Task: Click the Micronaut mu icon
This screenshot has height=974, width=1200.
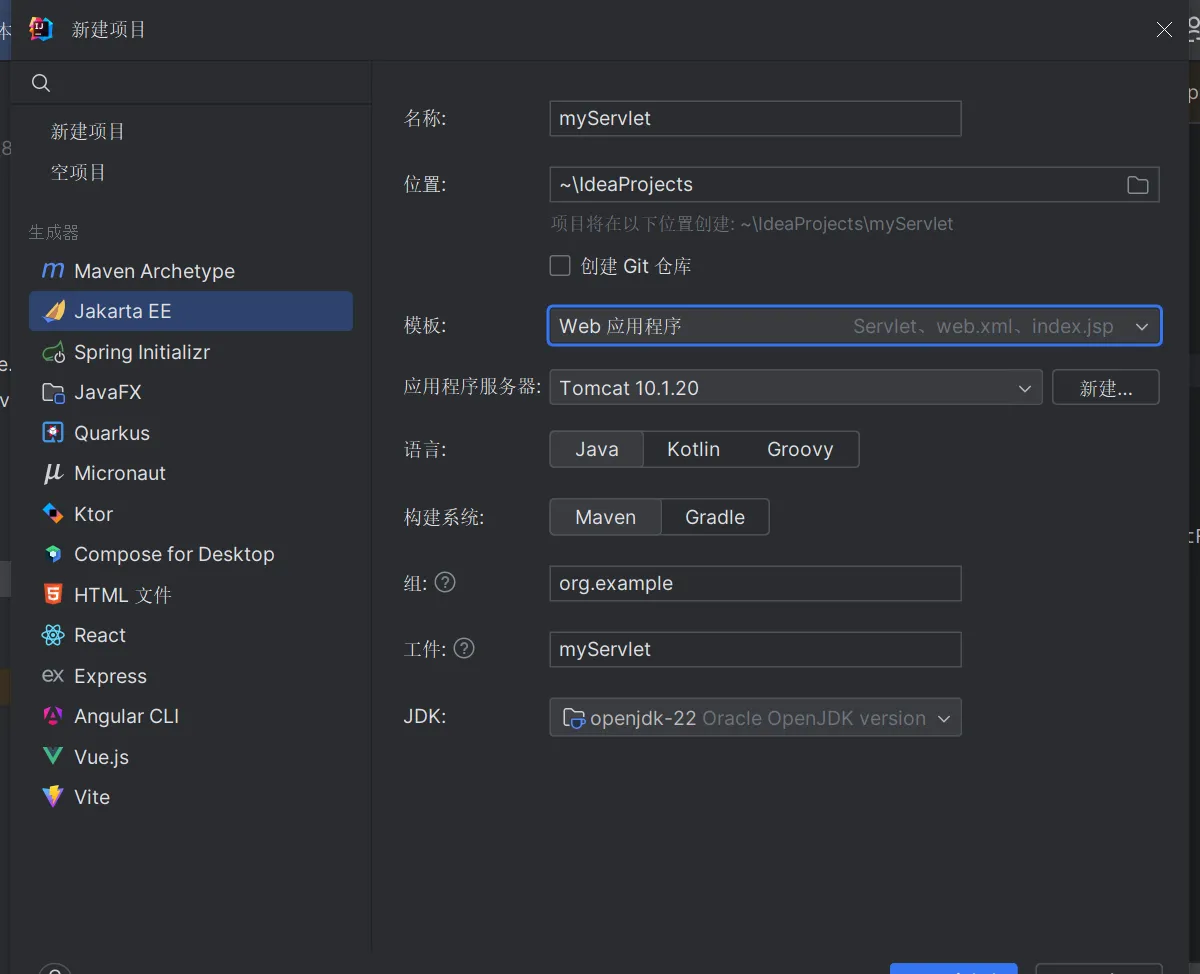Action: 53,473
